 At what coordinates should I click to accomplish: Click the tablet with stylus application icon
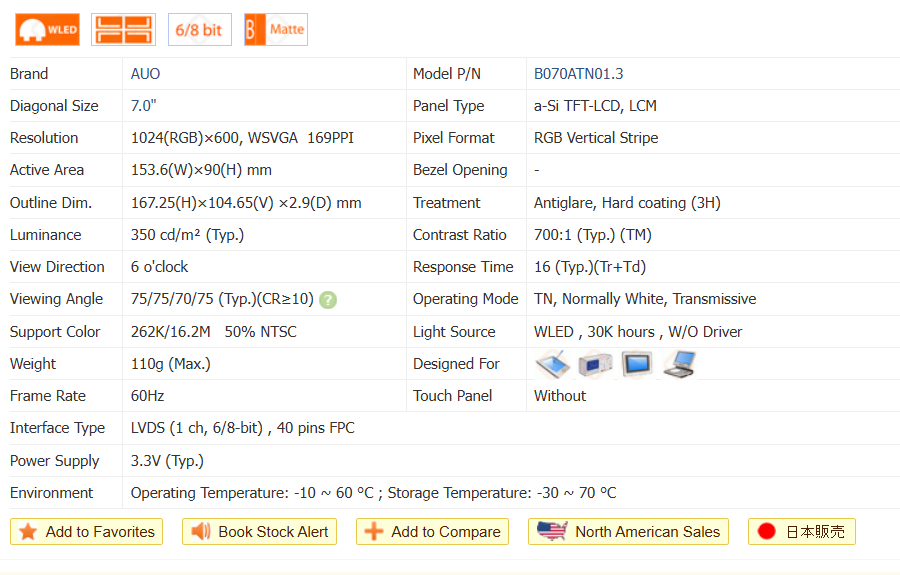tap(552, 364)
